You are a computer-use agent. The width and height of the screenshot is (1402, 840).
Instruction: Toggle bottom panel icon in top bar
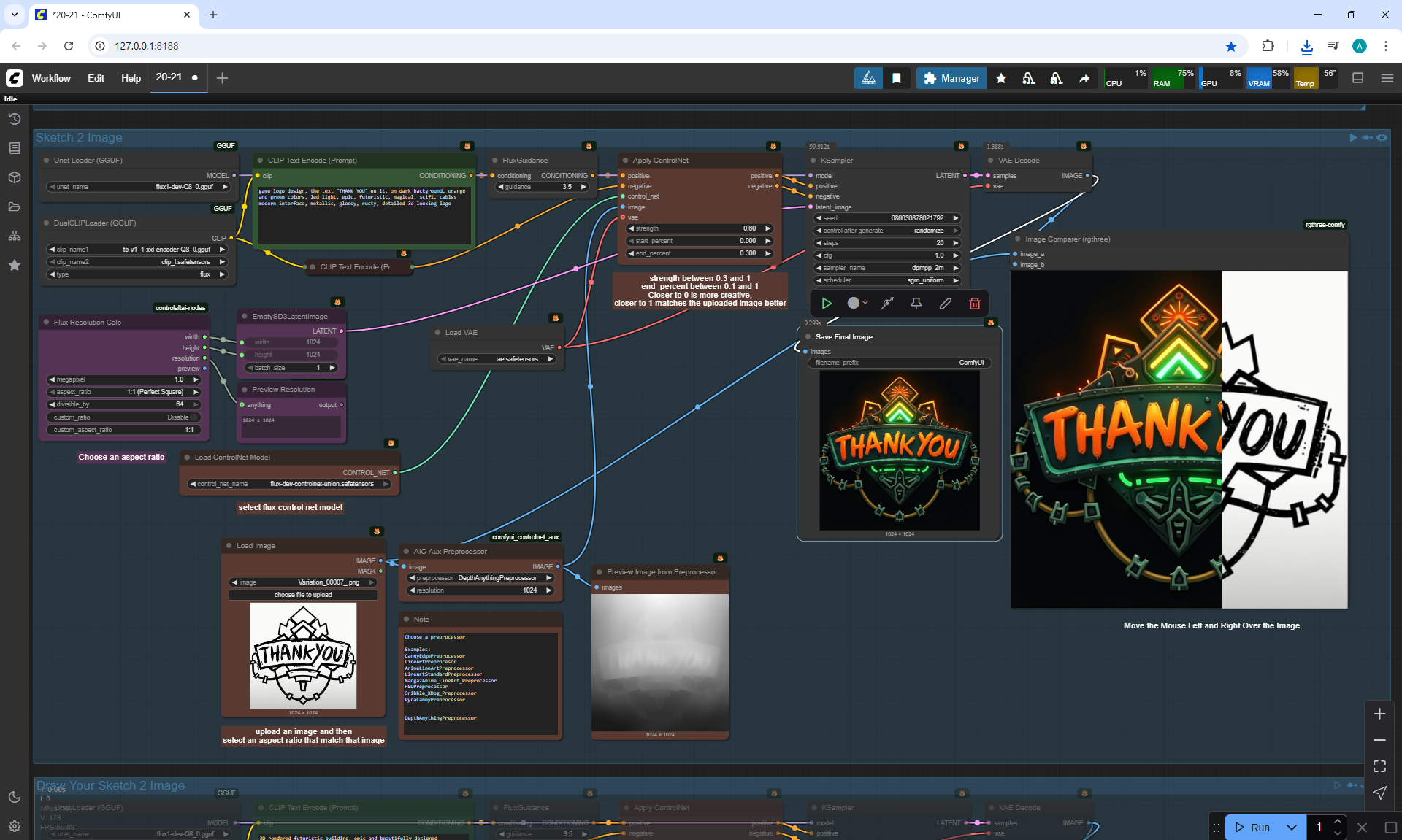[x=1357, y=78]
